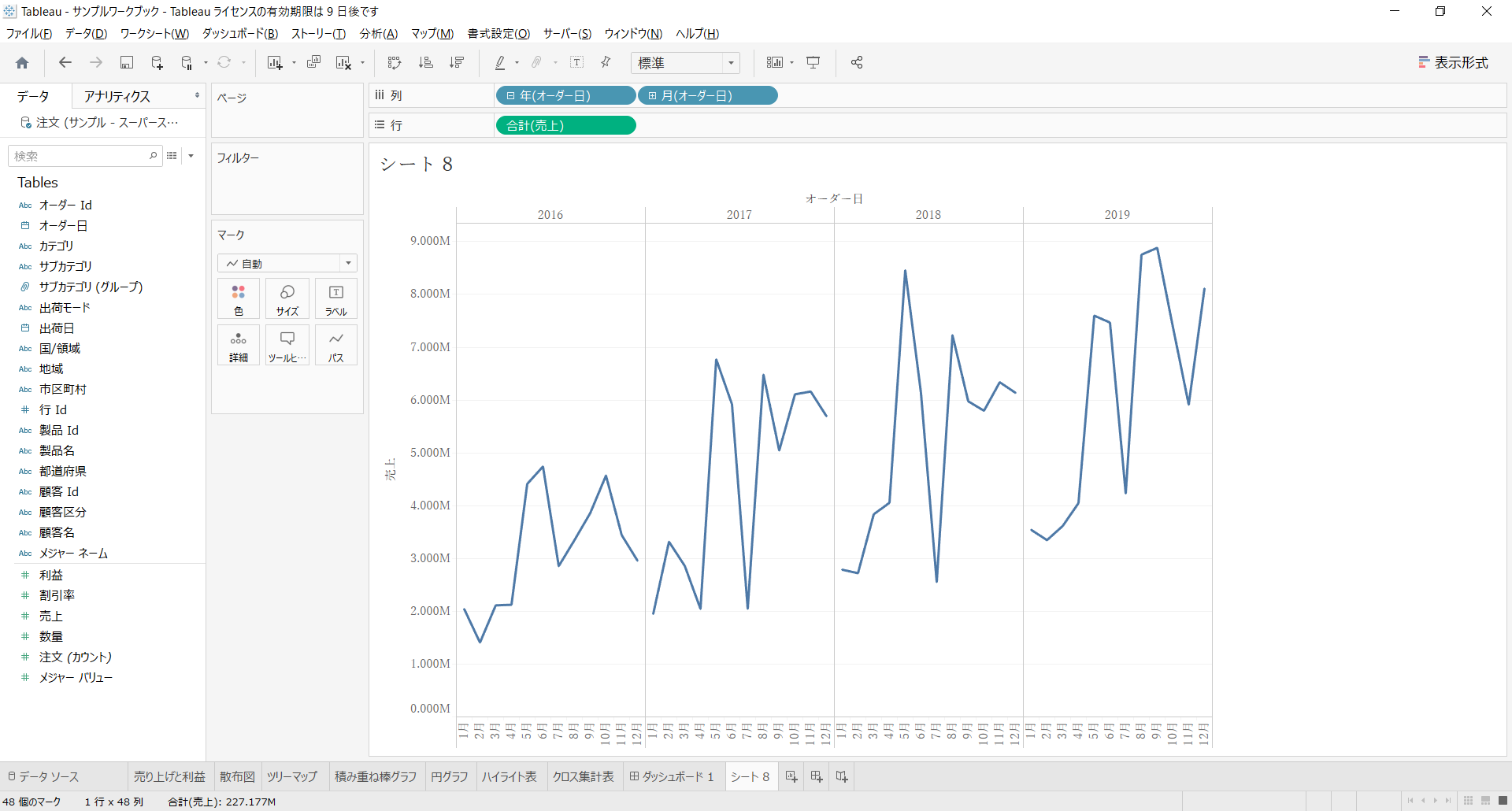This screenshot has width=1512, height=811.
Task: Switch to the アナリティクス pane tab
Action: (x=117, y=96)
